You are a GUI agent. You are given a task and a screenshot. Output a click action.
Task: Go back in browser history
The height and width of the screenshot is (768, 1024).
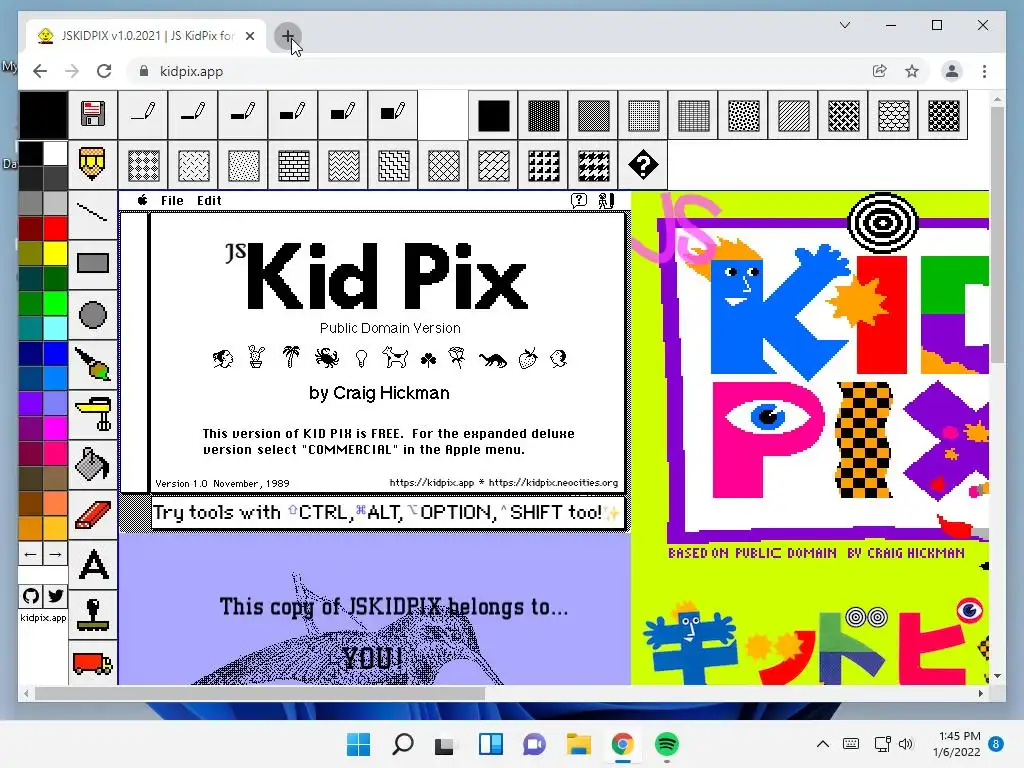pyautogui.click(x=40, y=71)
